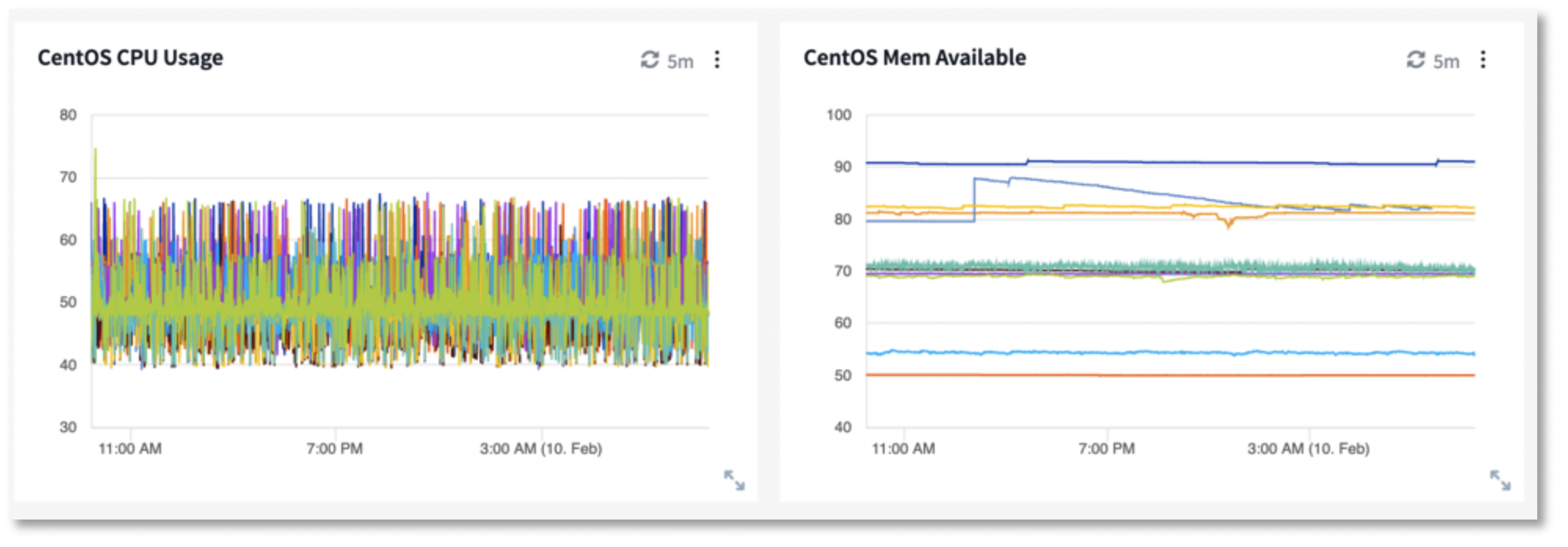Click the dark blue line near 90 in Mem chart

[1194, 162]
